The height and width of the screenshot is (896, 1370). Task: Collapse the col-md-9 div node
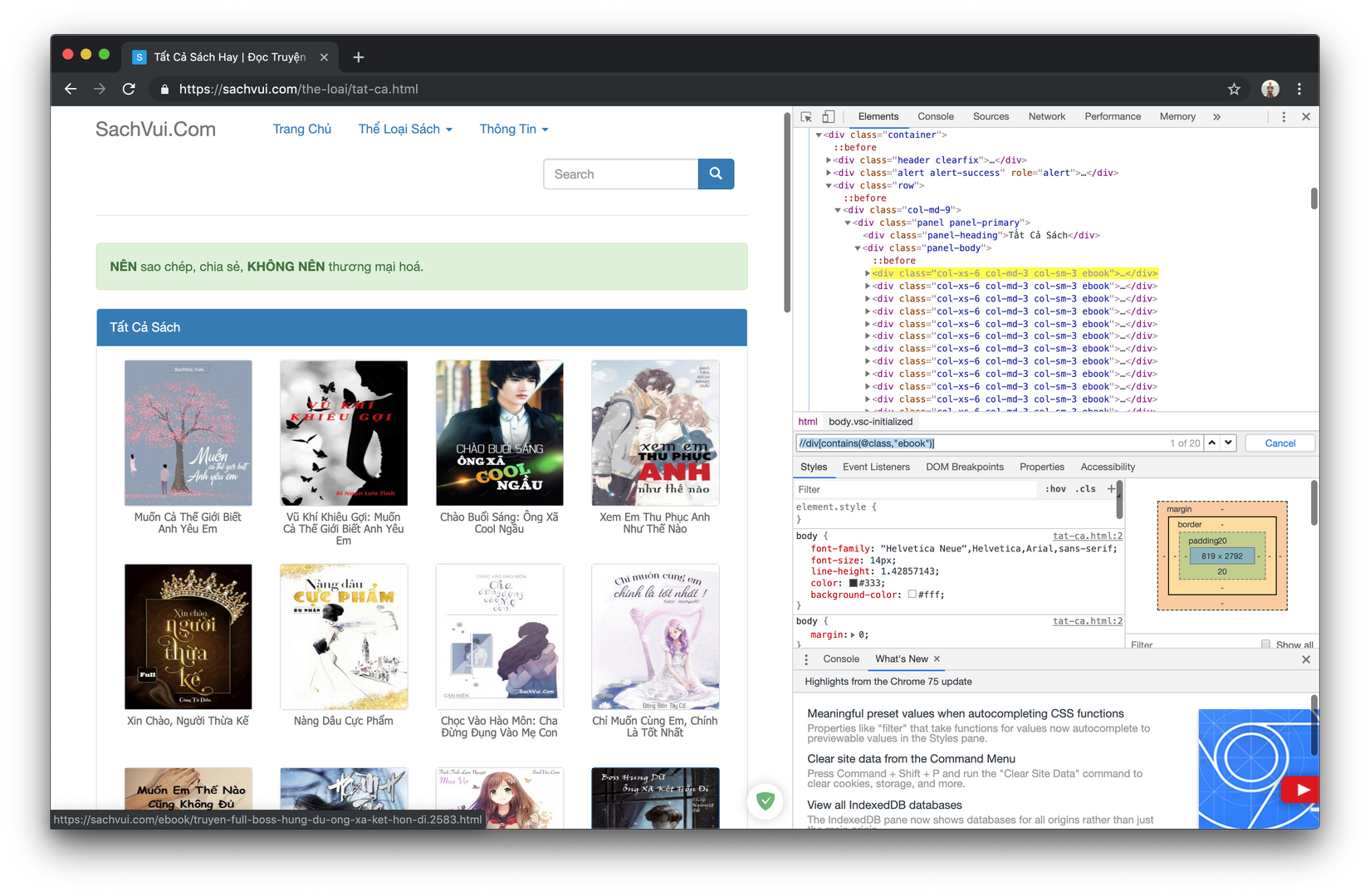(x=838, y=210)
